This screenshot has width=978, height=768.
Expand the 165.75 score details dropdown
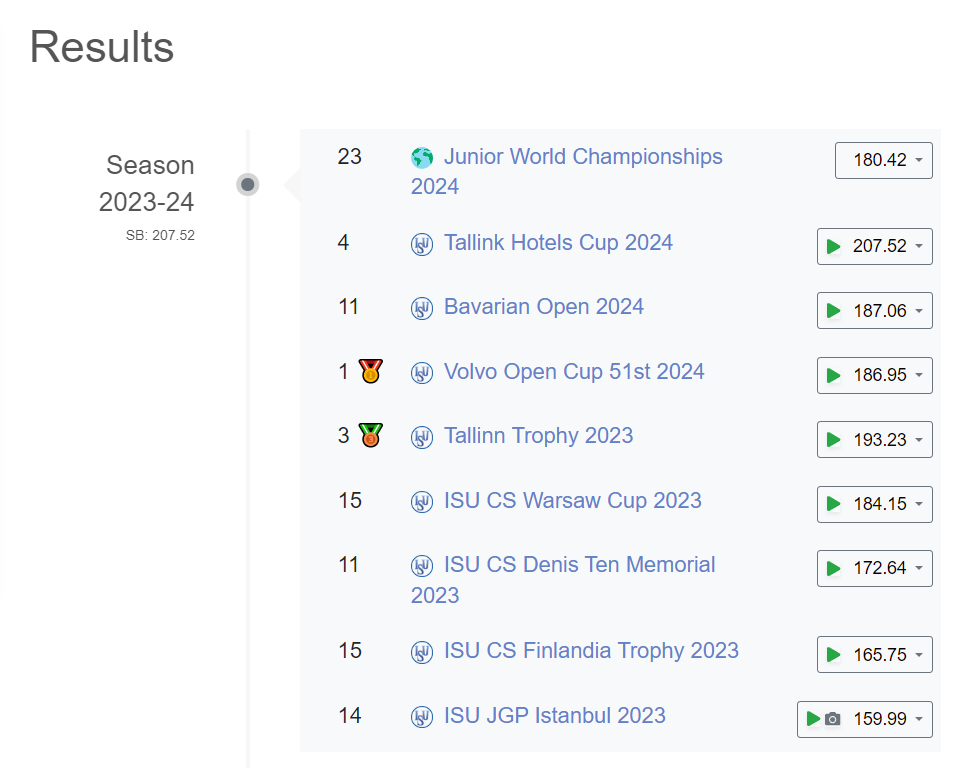pos(875,654)
